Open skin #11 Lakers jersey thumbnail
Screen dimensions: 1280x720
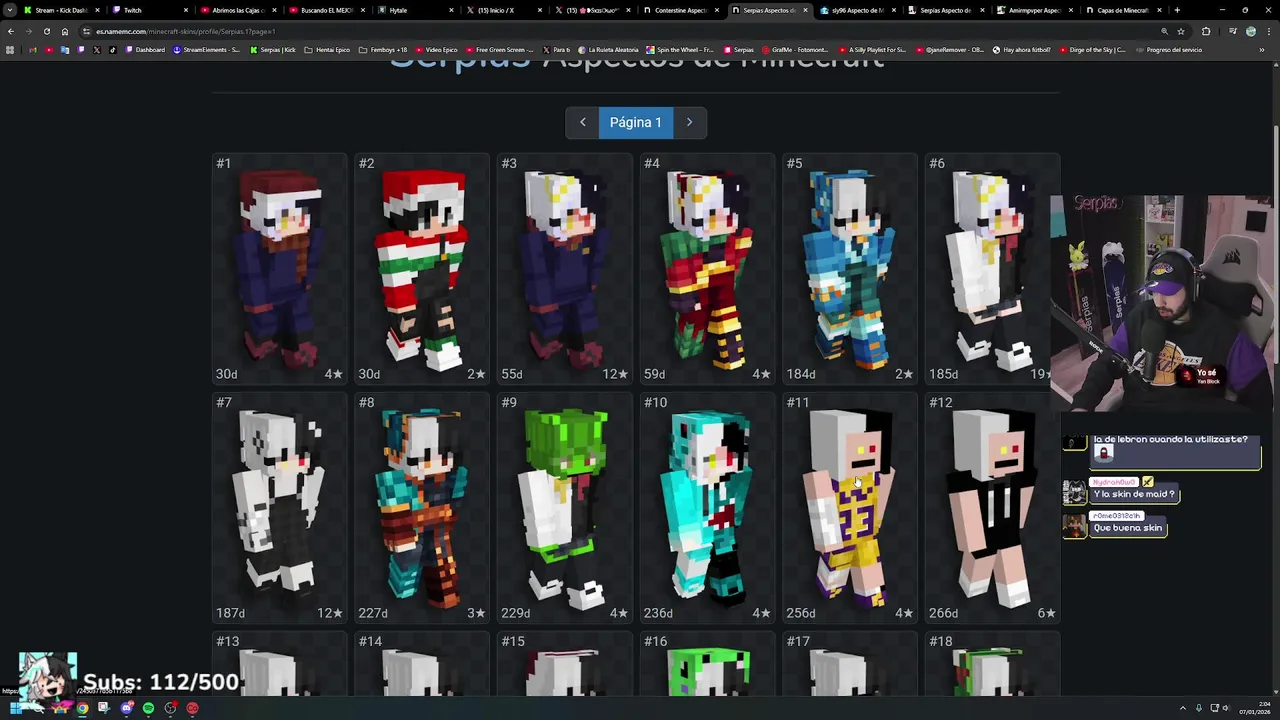(850, 507)
